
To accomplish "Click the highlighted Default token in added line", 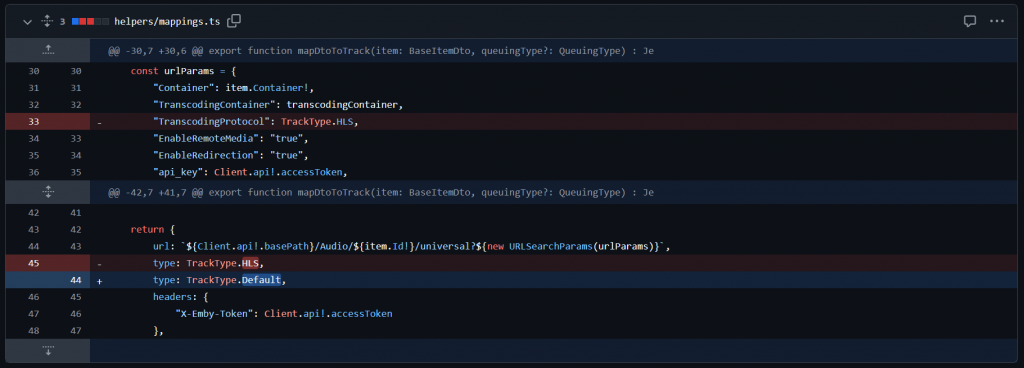I will click(x=261, y=280).
